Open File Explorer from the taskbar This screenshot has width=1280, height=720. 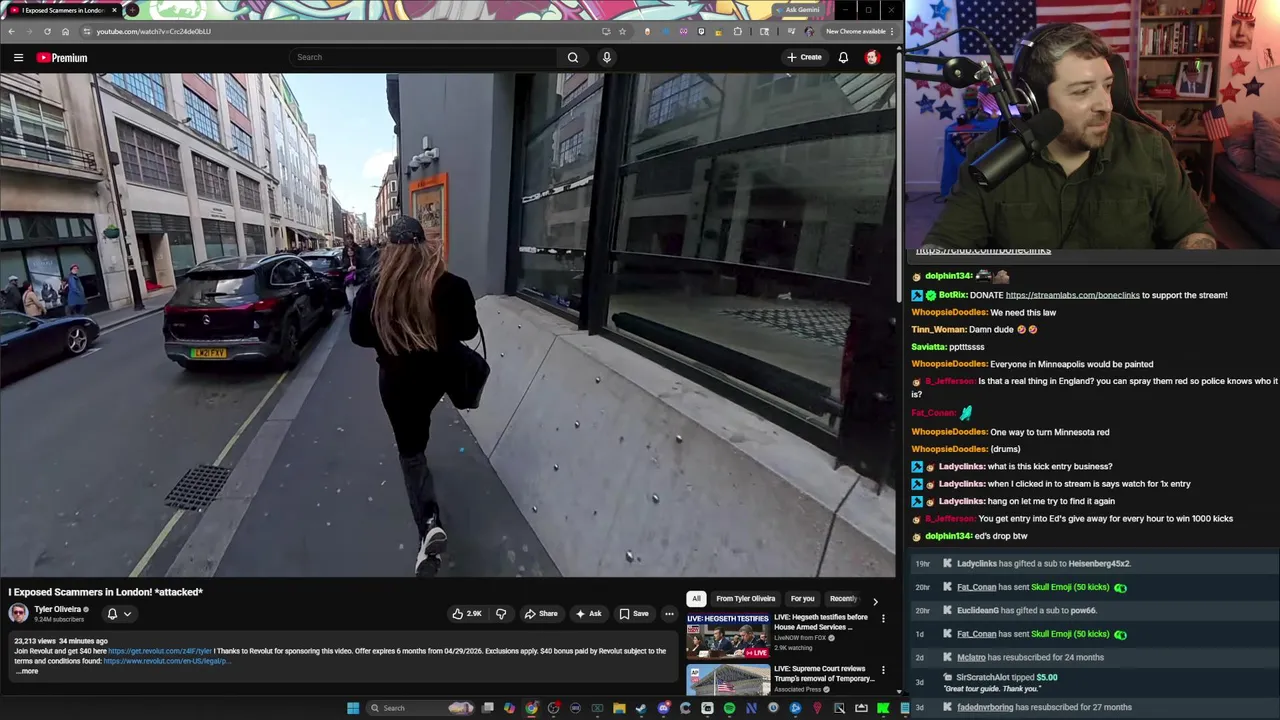pos(619,708)
